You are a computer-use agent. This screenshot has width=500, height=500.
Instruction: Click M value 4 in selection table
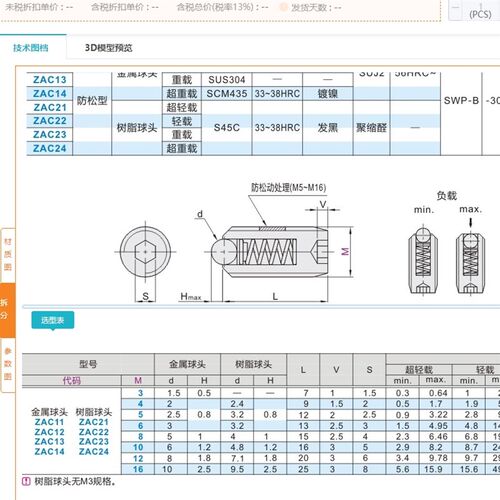pos(140,404)
